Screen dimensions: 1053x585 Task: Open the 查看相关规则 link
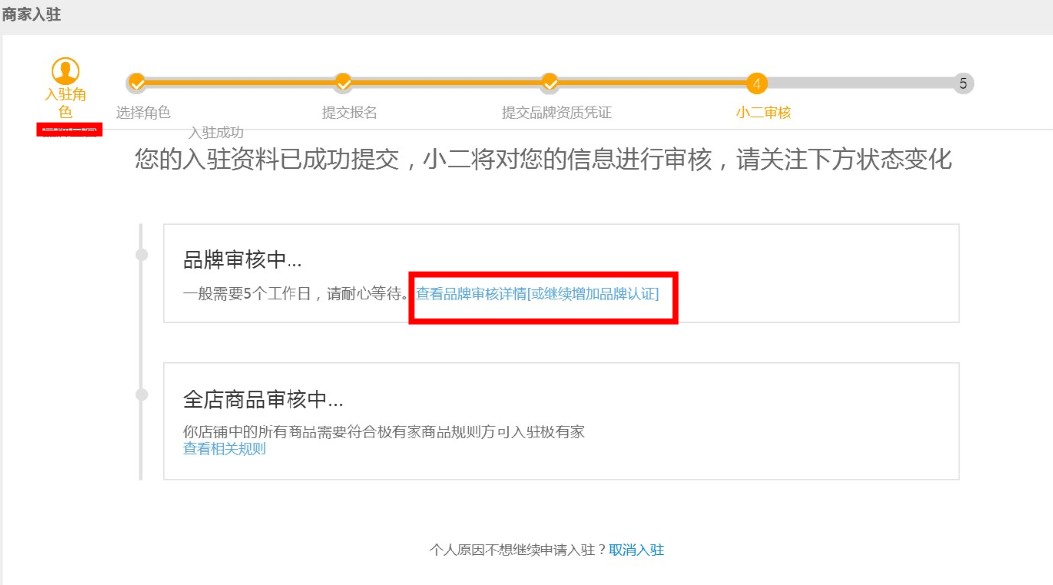click(224, 449)
